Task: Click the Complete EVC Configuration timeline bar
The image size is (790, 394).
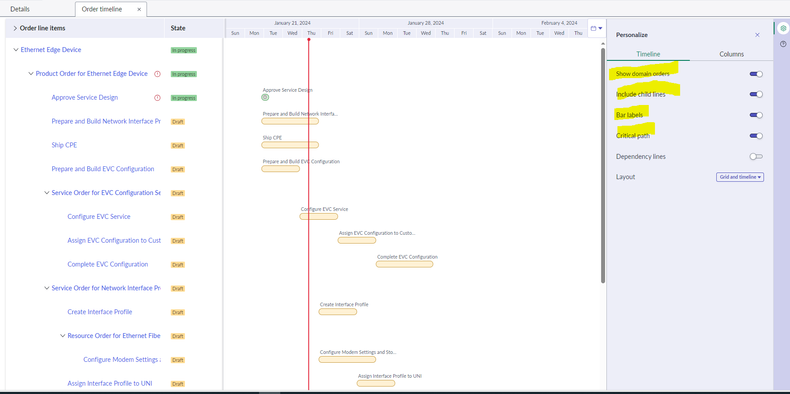Action: (404, 264)
